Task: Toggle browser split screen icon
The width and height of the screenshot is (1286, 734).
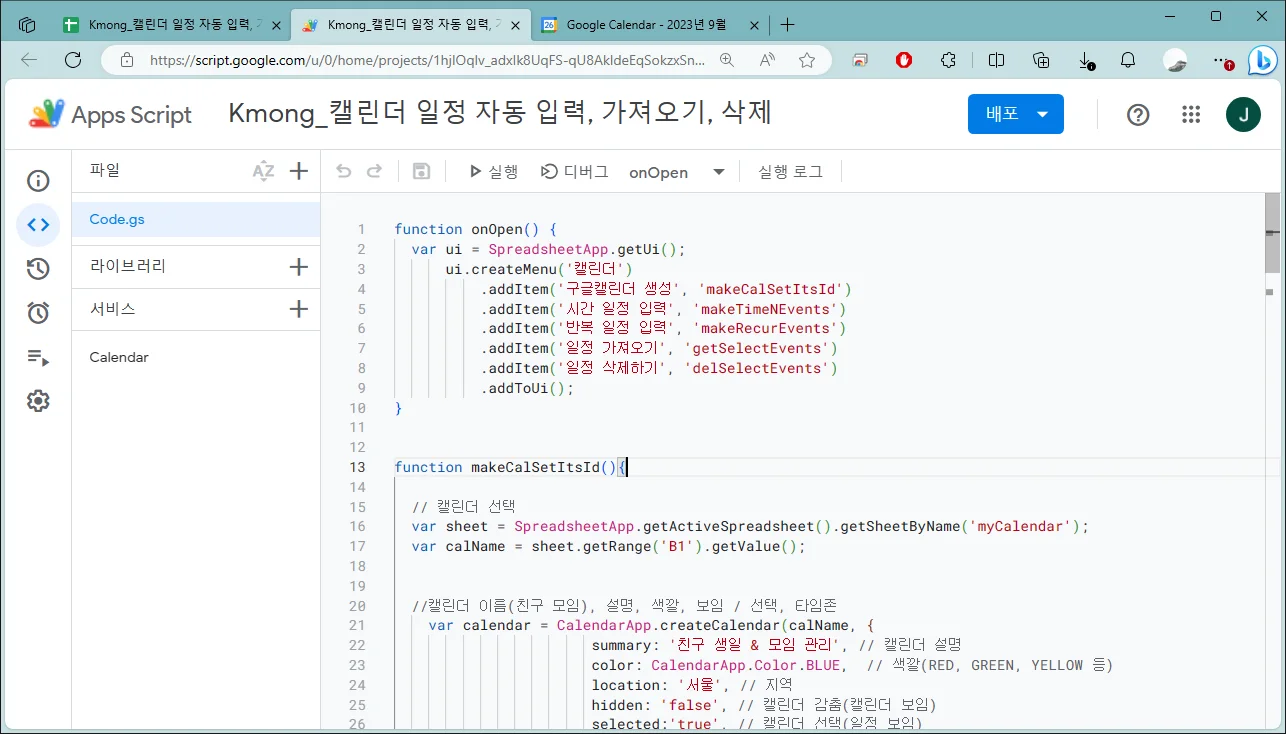Action: 996,60
